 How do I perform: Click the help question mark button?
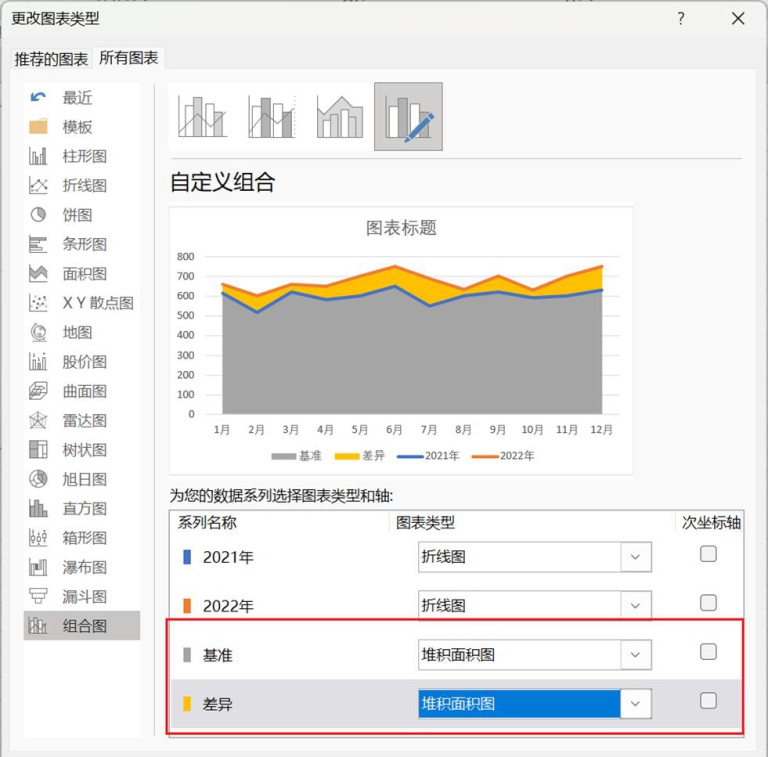tap(681, 19)
